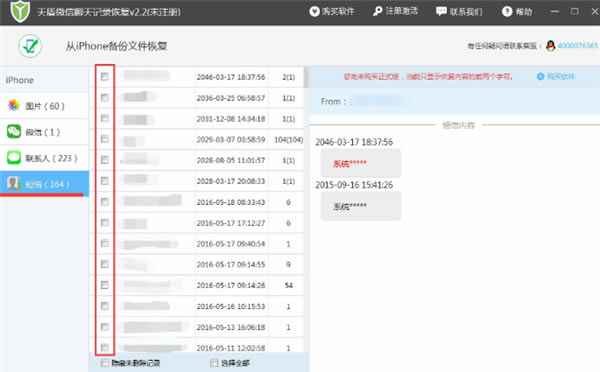This screenshot has width=600, height=372.
Task: Click the phone checkmark icon beside the title
Action: pyautogui.click(x=30, y=46)
